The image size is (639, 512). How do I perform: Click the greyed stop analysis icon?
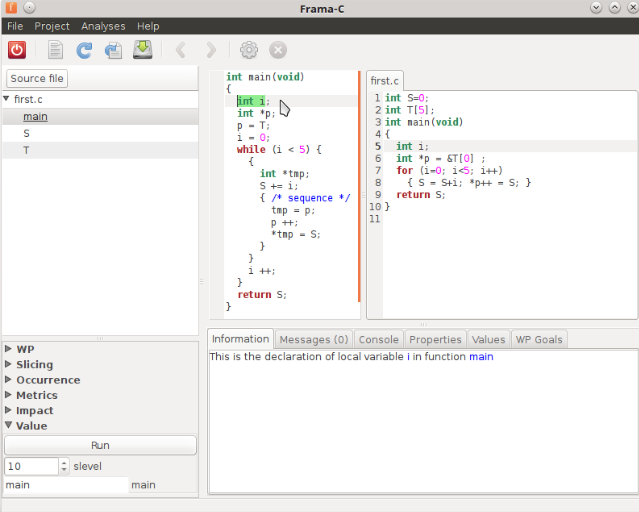(x=278, y=49)
